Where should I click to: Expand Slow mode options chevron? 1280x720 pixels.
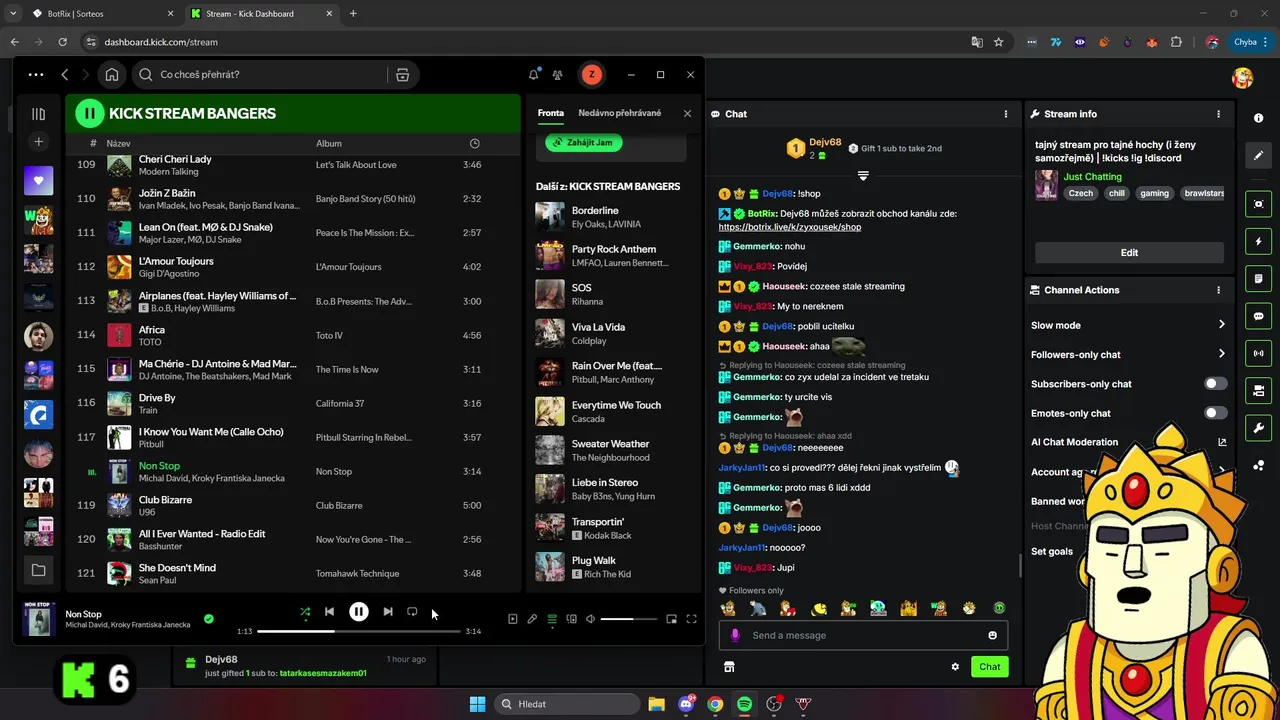(1221, 325)
